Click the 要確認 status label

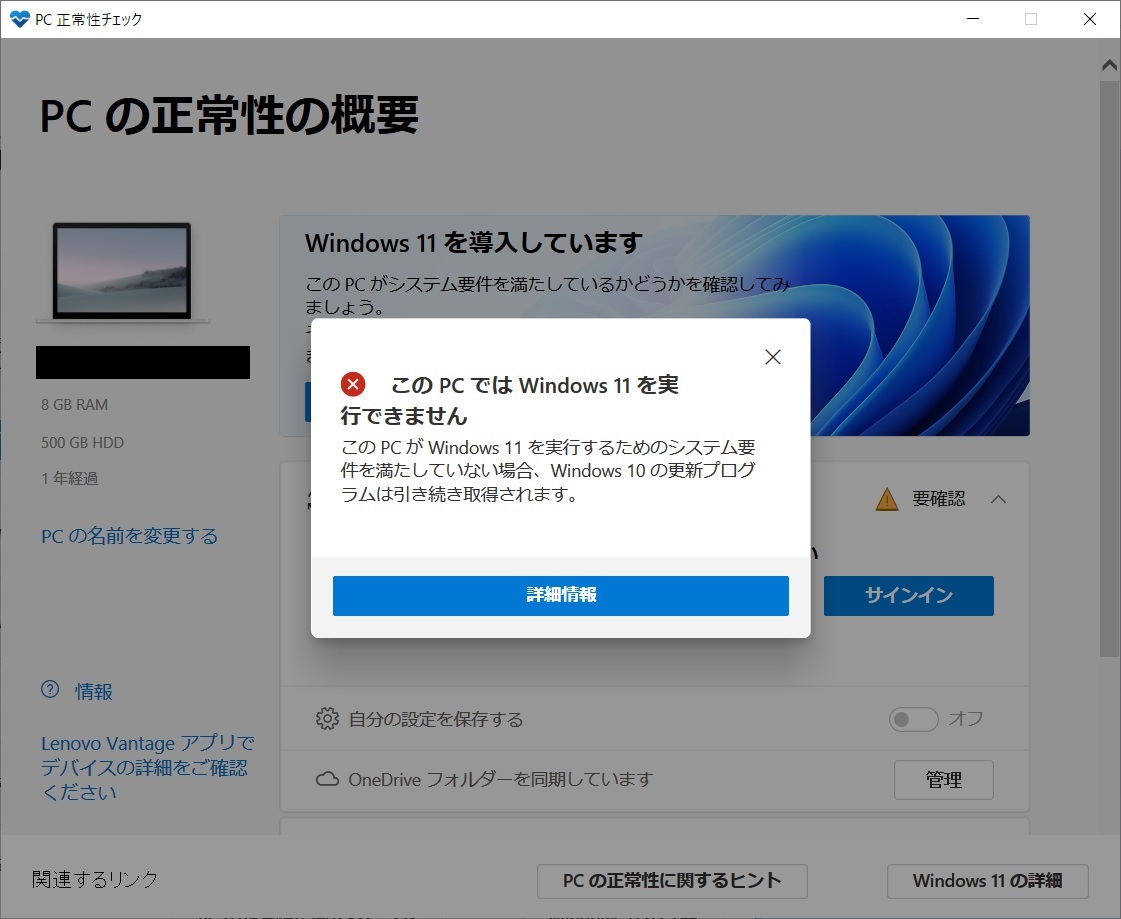[938, 498]
